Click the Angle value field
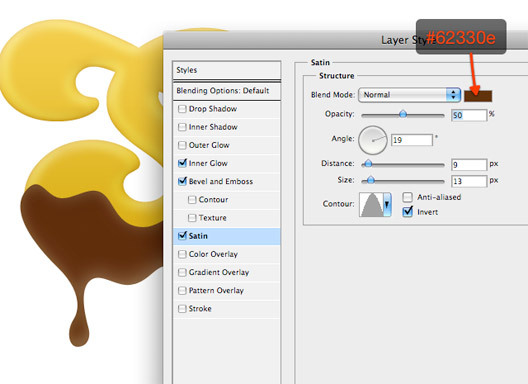Screen dimensions: 528x384 pos(412,140)
